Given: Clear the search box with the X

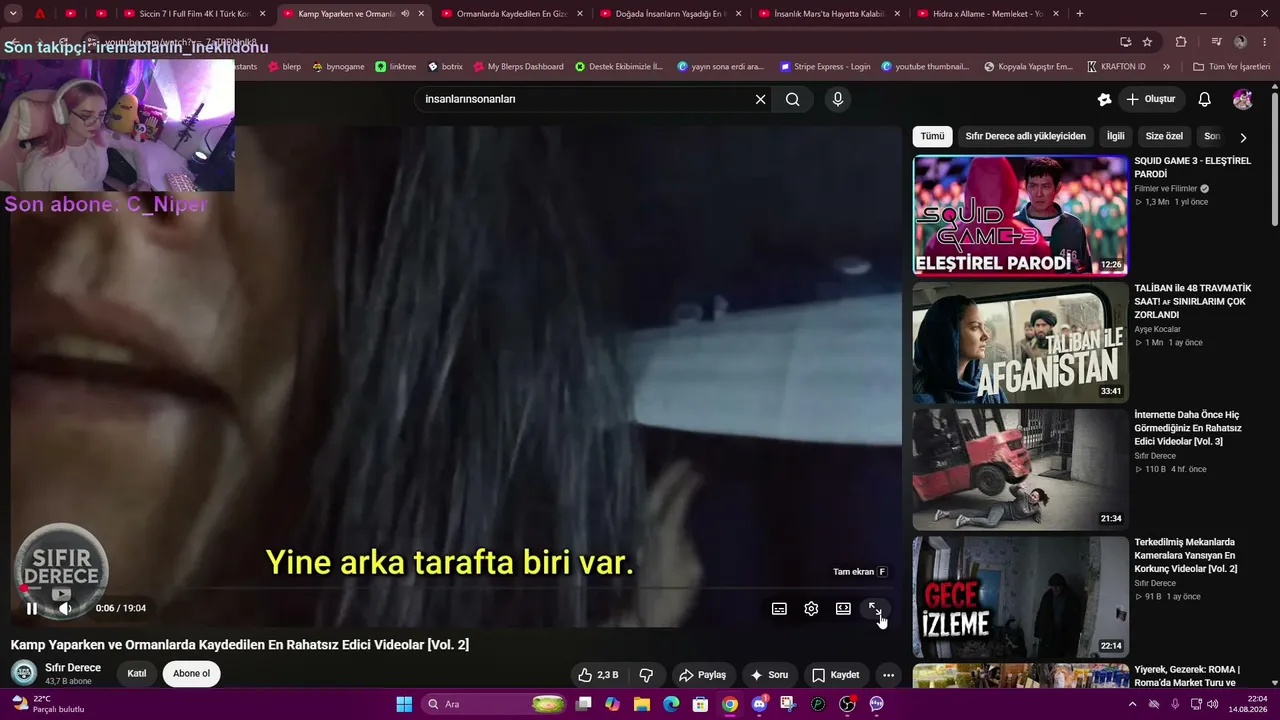Looking at the screenshot, I should 760,99.
